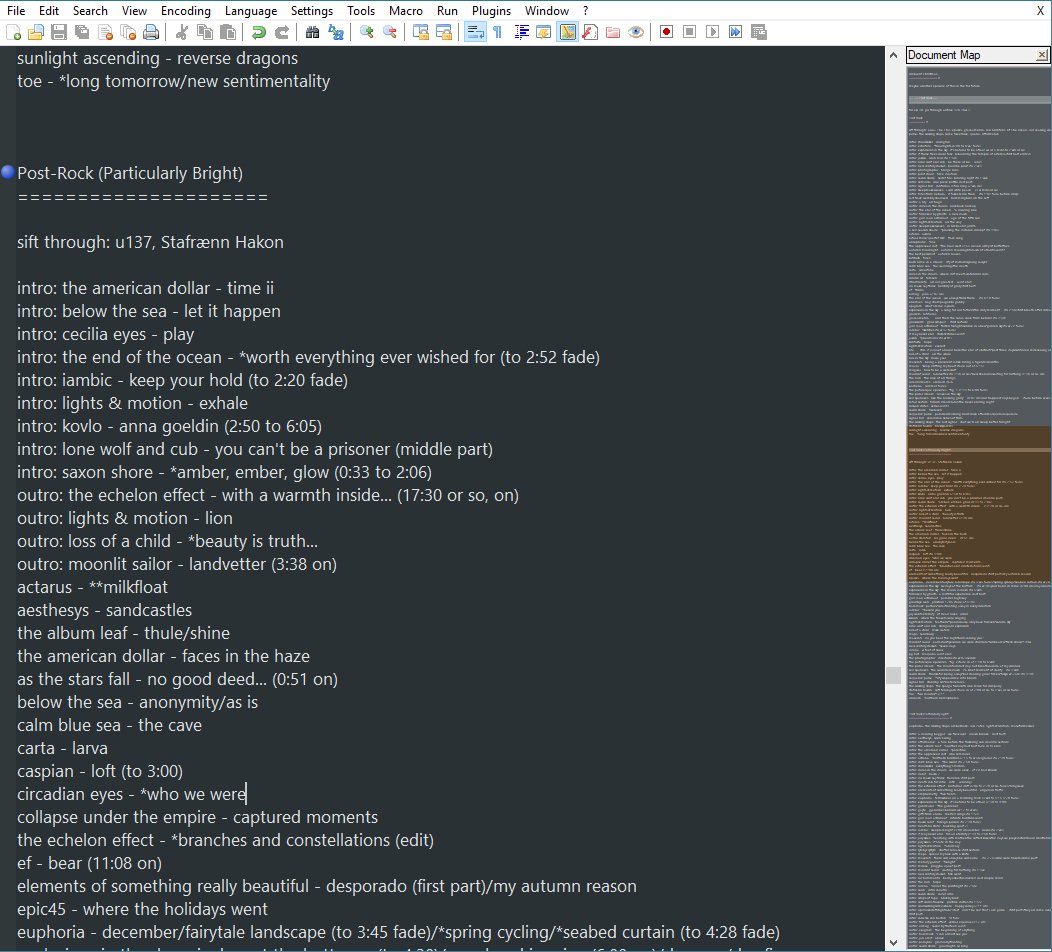
Task: Click the Paste clipboard icon
Action: coord(228,32)
